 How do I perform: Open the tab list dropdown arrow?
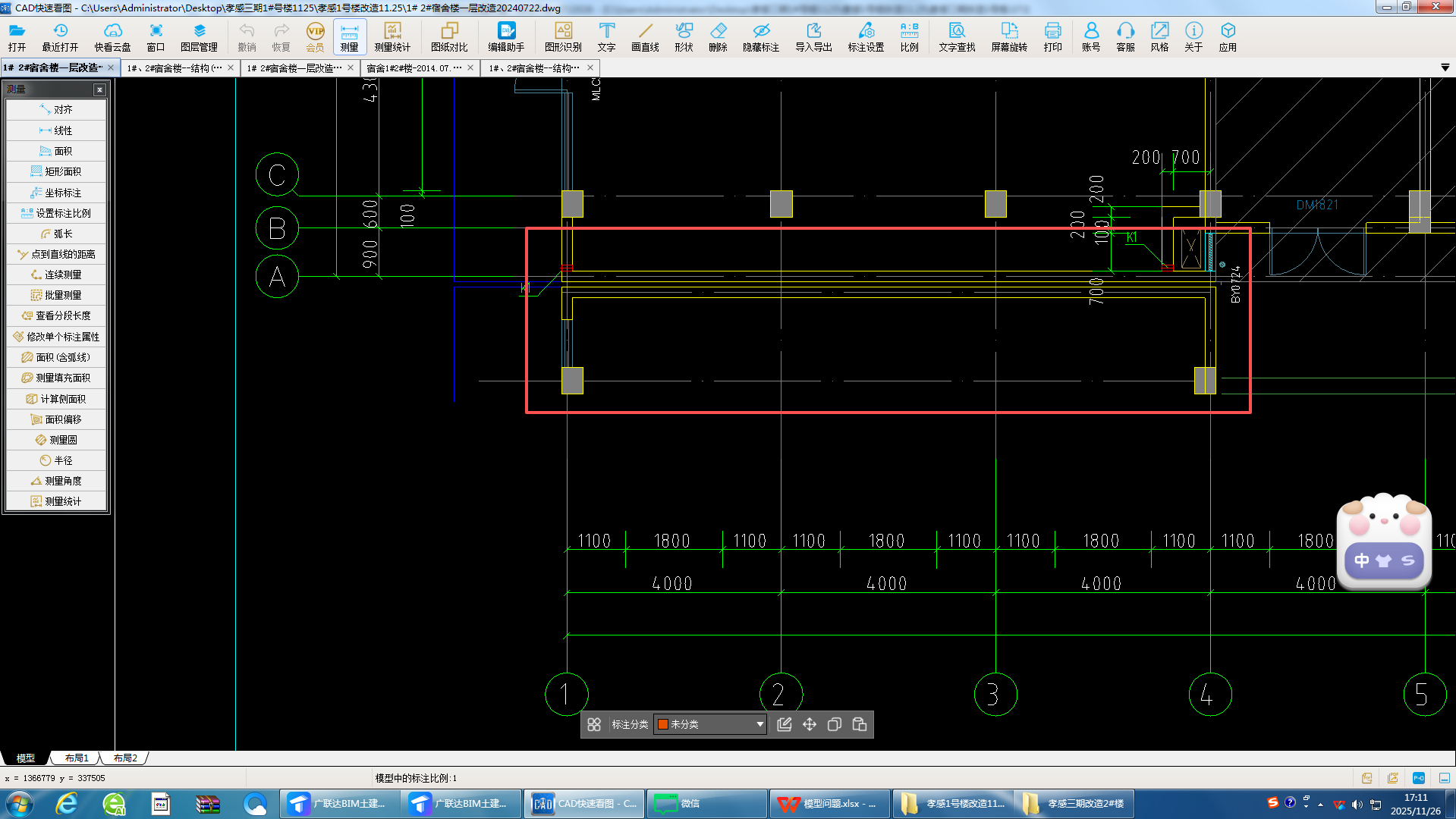point(1445,67)
